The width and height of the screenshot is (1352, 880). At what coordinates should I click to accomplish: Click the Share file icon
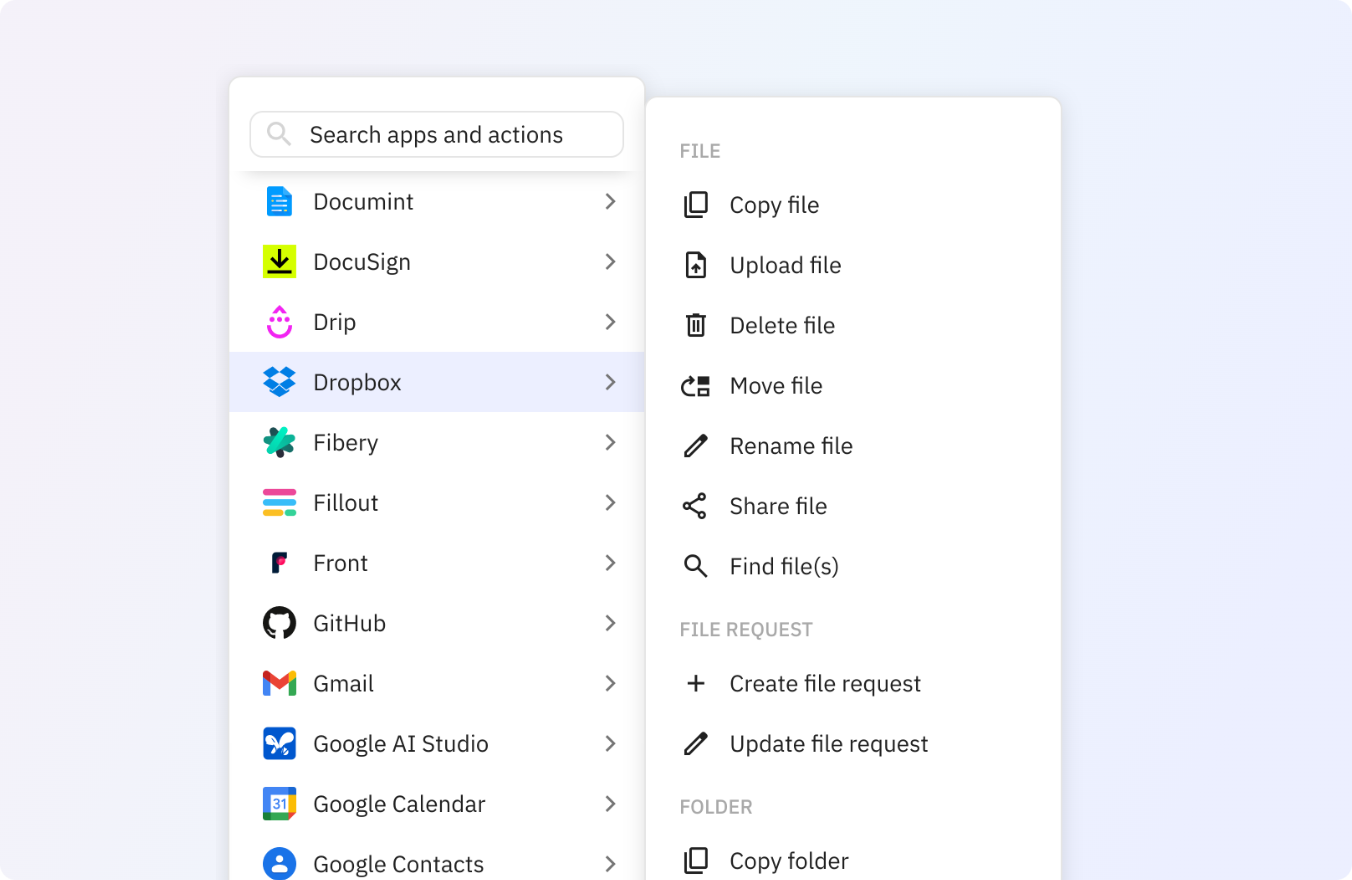coord(695,506)
